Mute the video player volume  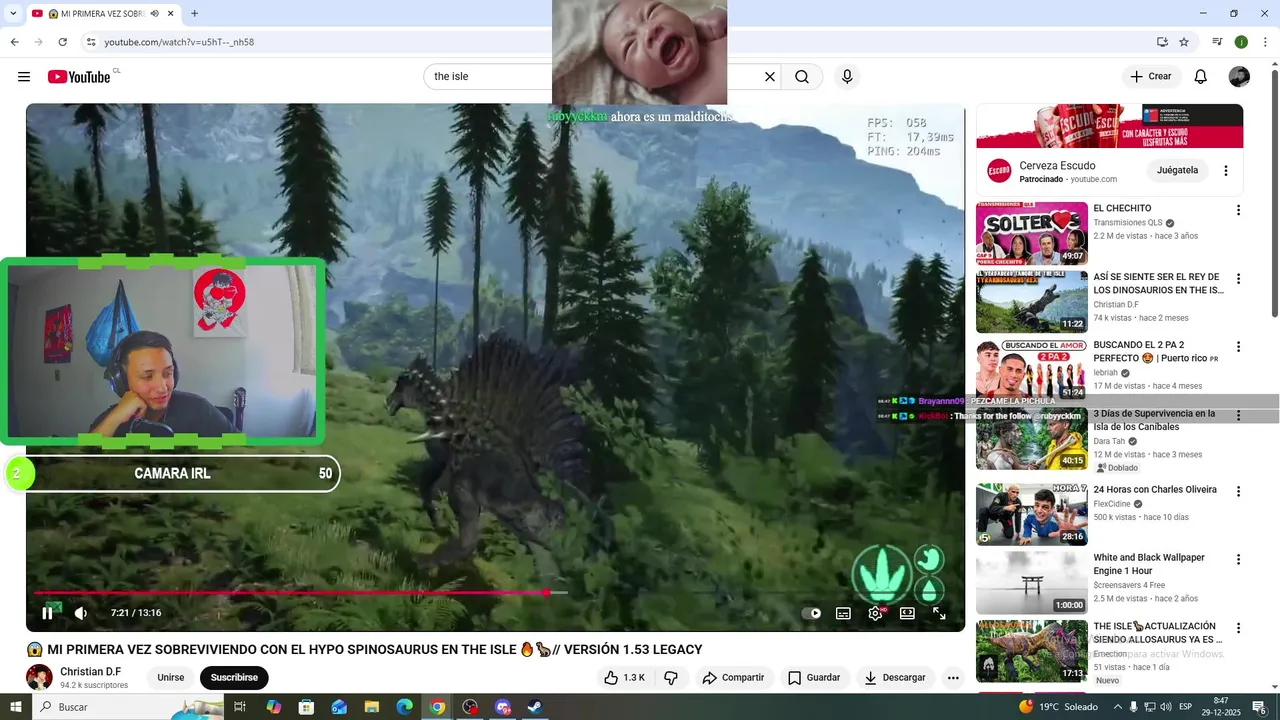click(x=81, y=613)
